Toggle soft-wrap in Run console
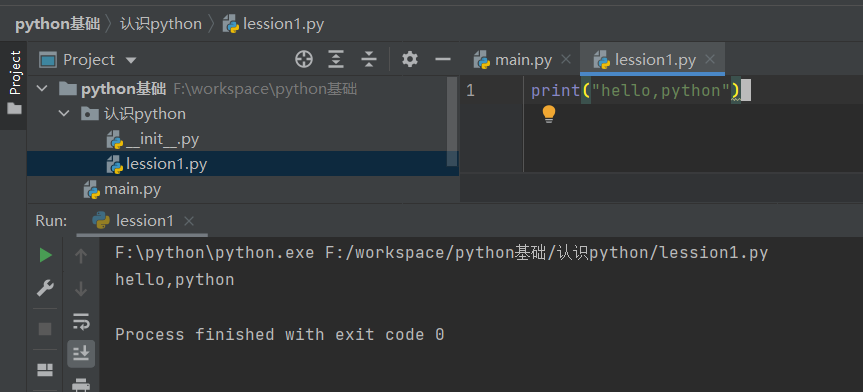 pyautogui.click(x=81, y=321)
